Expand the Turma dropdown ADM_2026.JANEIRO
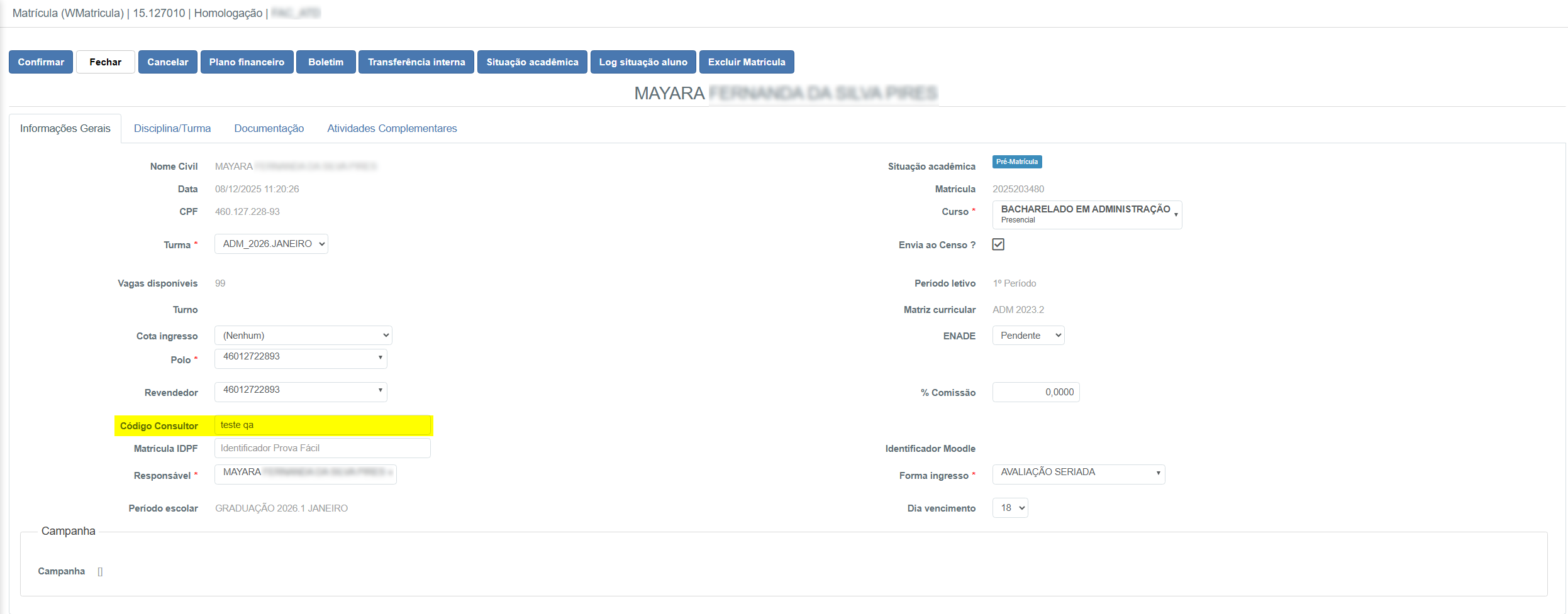Screen dimensions: 1568x614 pos(271,244)
